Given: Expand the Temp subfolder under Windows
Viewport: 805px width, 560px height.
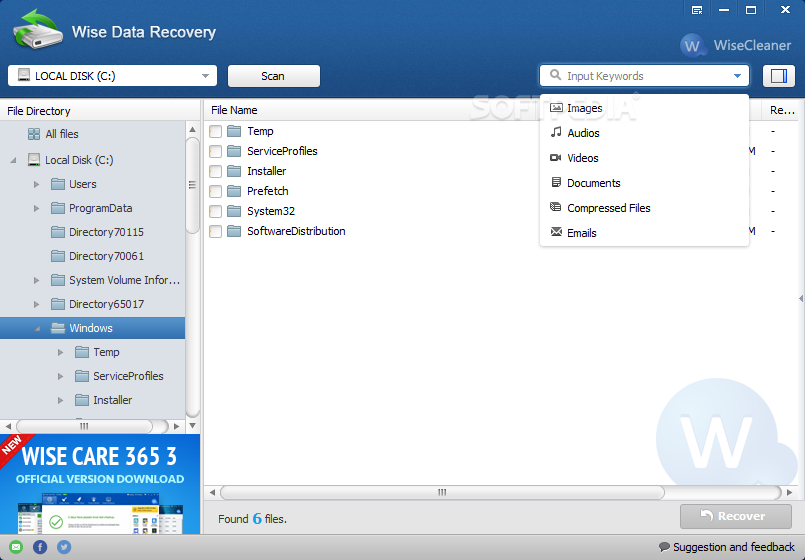Looking at the screenshot, I should pos(61,352).
